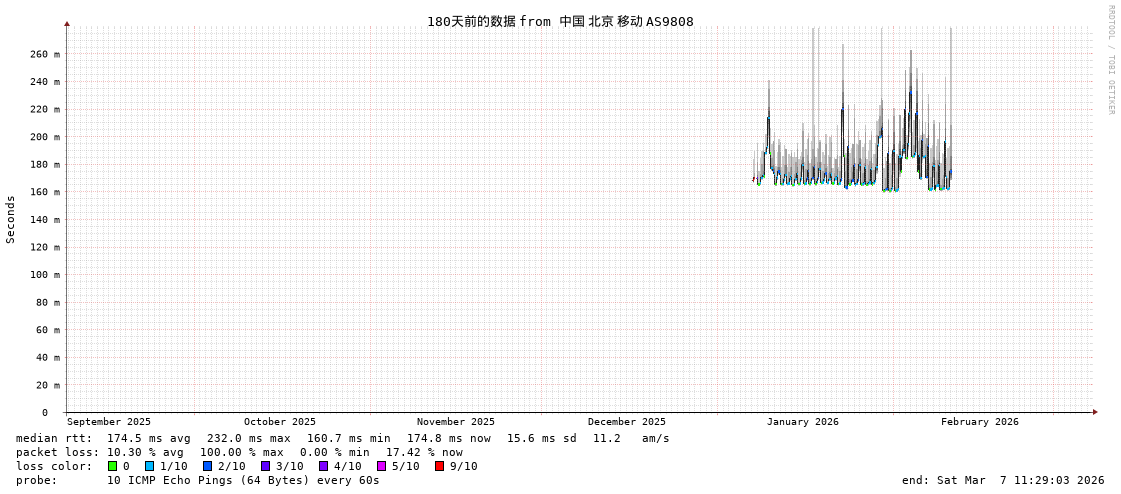Click the arrow at x-axis right end
Image resolution: width=1121 pixels, height=494 pixels.
(1095, 412)
